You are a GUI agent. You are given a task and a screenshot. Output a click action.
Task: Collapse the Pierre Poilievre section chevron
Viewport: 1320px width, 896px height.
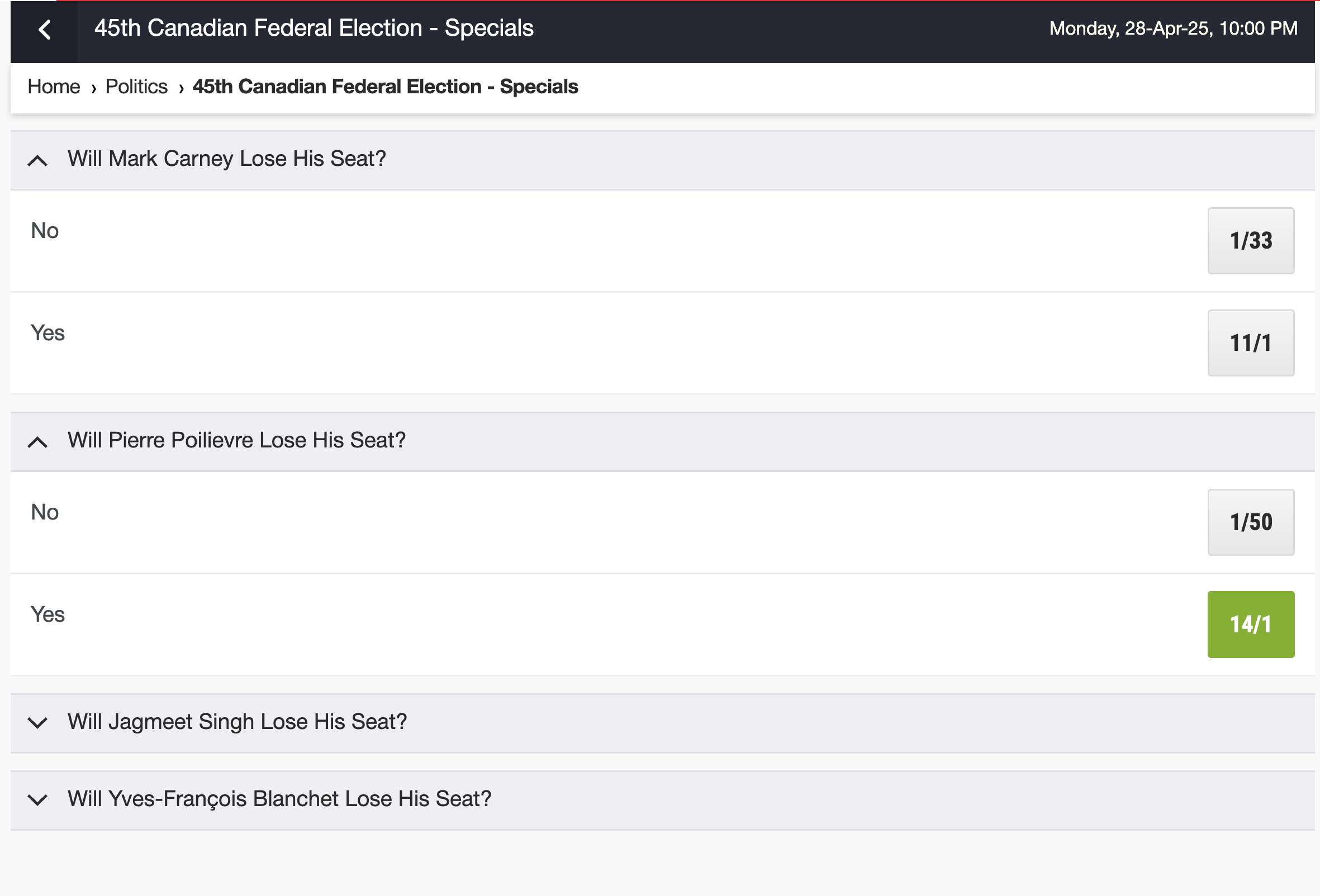[x=37, y=442]
